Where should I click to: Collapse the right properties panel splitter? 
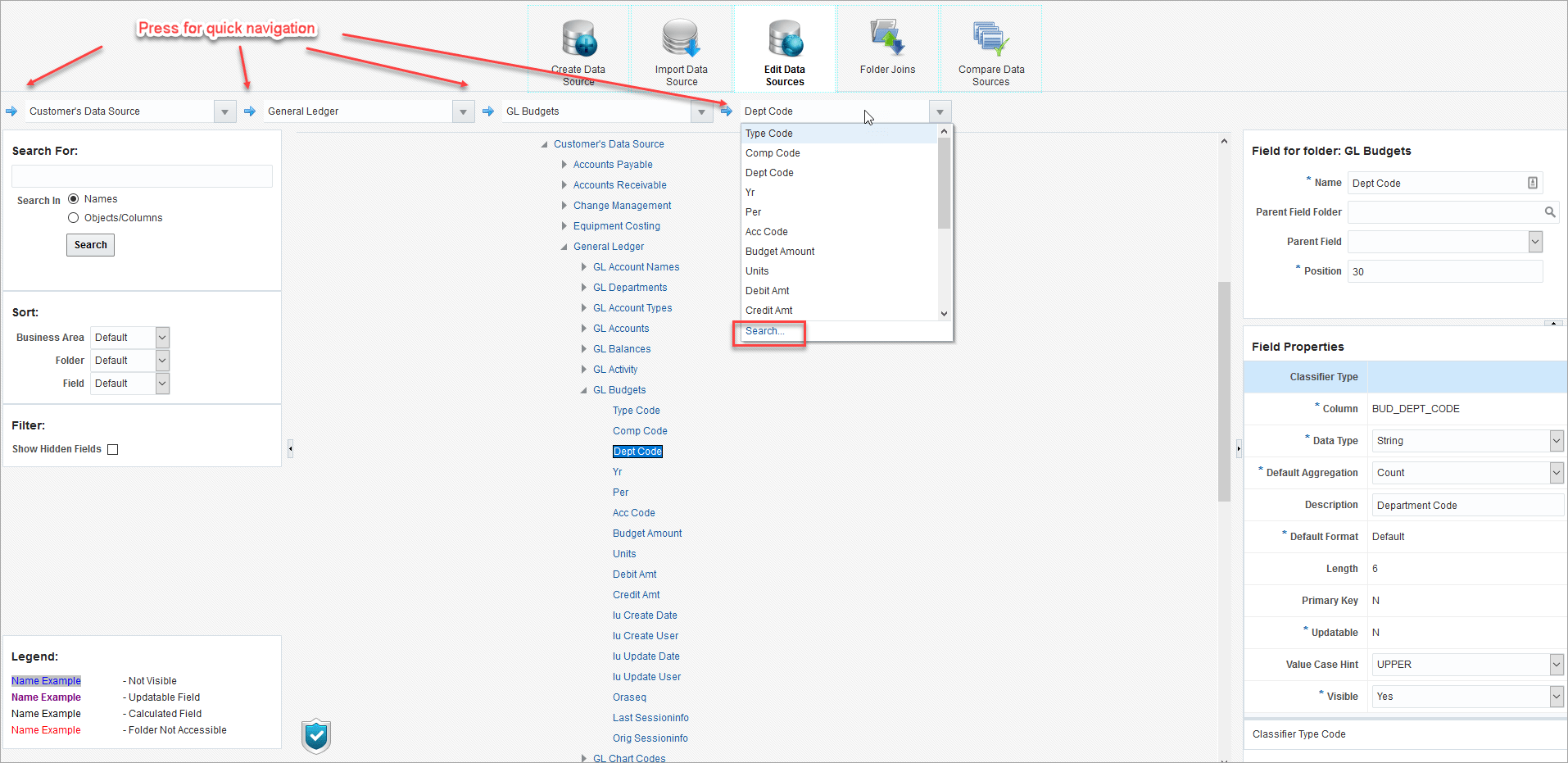coord(1238,448)
